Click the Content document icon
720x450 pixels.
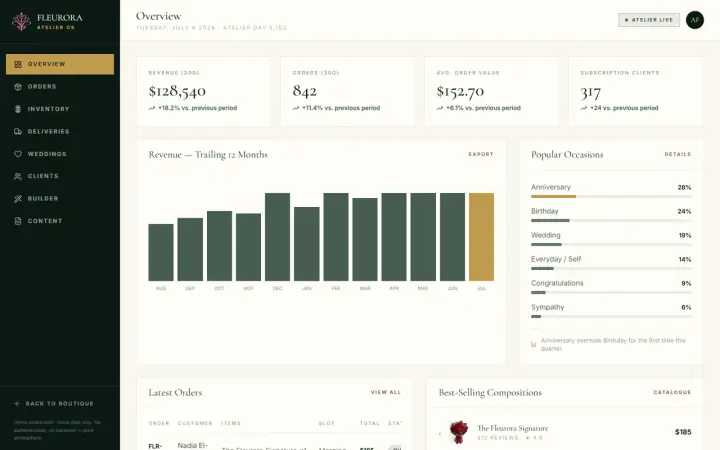(x=18, y=221)
